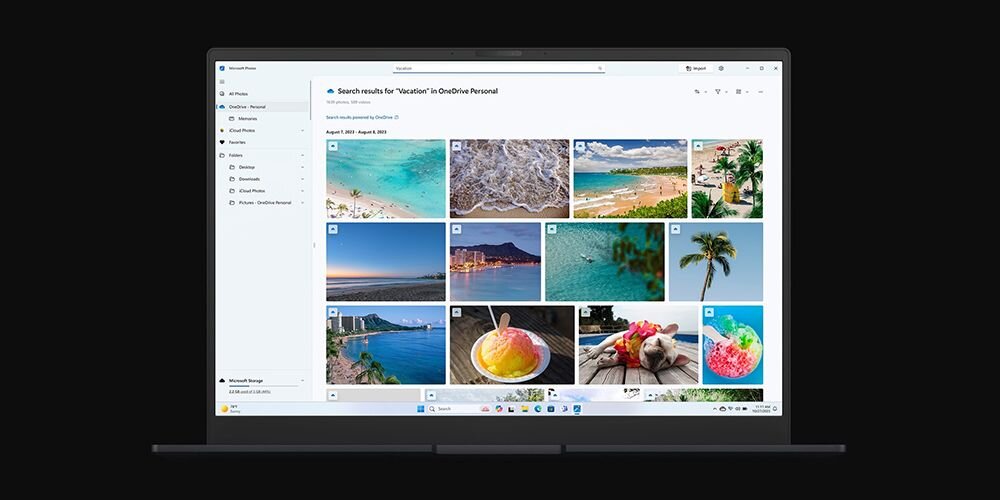The width and height of the screenshot is (1000, 500).
Task: Expand the iCloud Photos section chevron
Action: tap(303, 130)
